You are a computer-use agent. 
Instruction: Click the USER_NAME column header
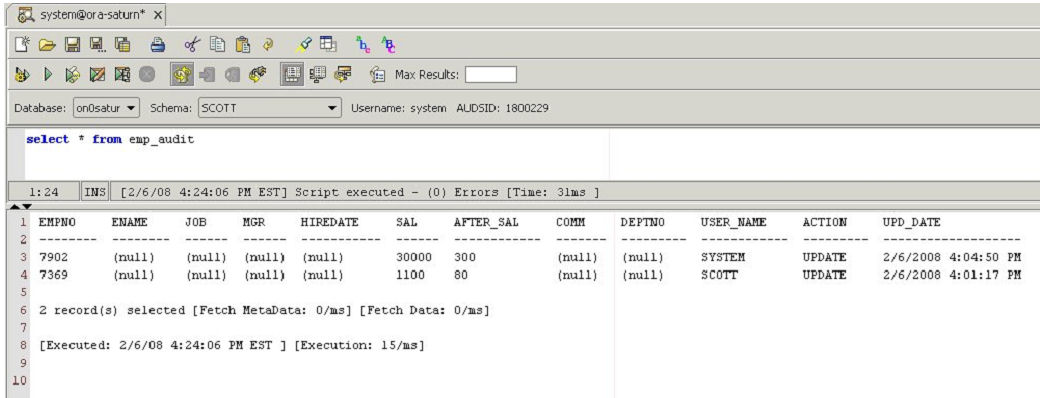[733, 222]
